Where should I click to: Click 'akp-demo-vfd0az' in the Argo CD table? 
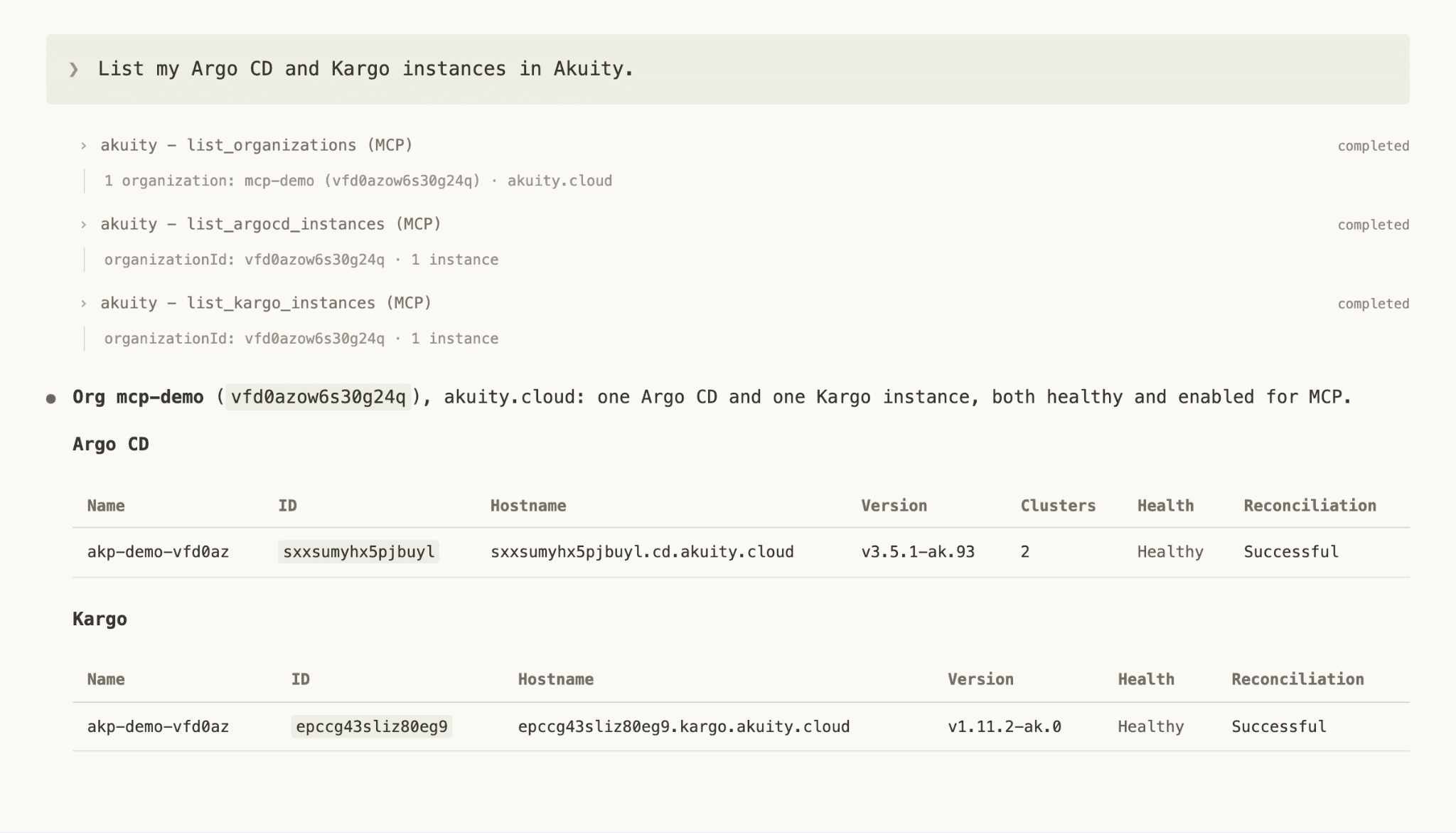point(158,552)
